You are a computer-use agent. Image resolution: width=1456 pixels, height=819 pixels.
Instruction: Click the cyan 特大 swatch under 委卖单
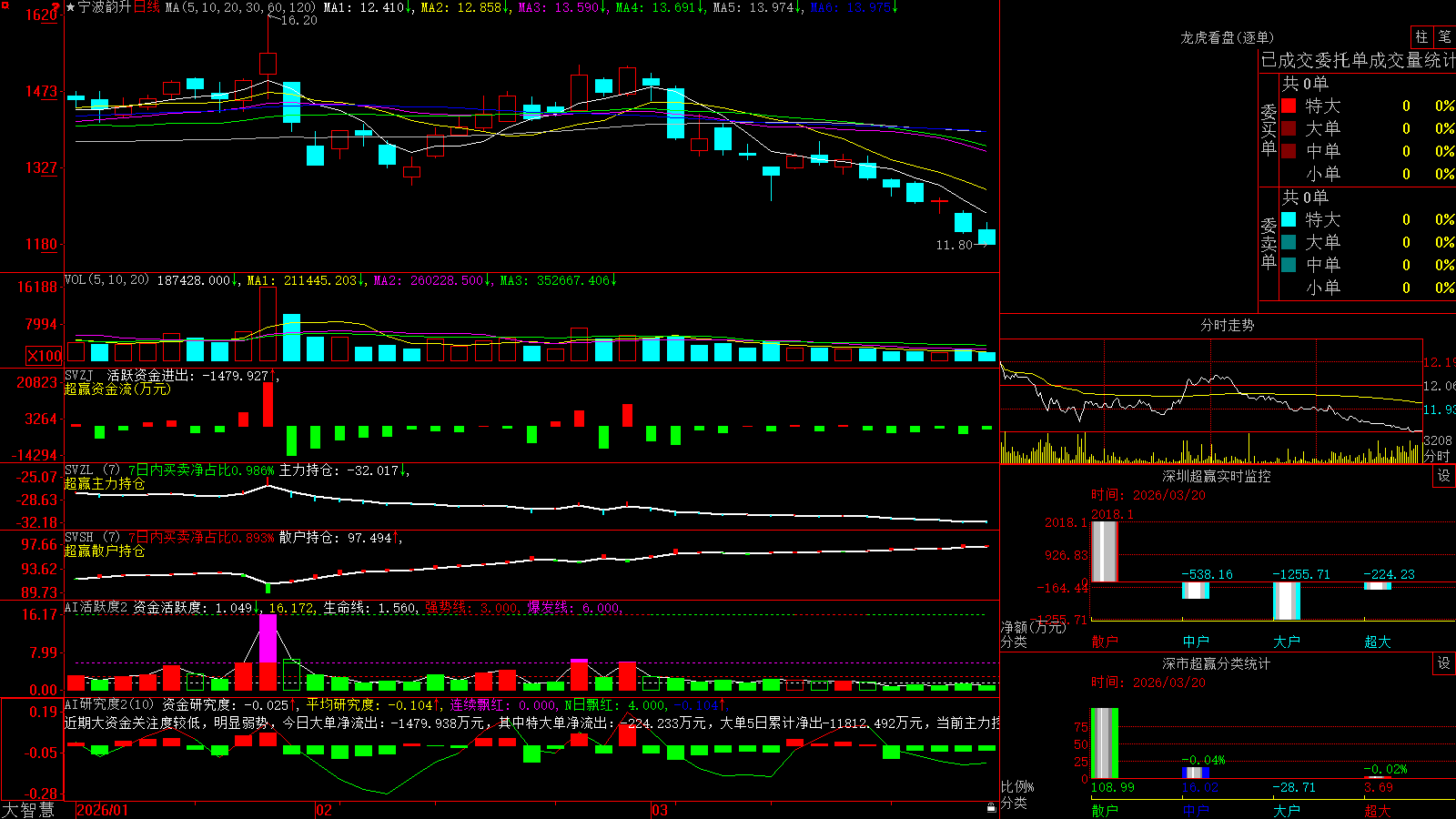pyautogui.click(x=1289, y=219)
